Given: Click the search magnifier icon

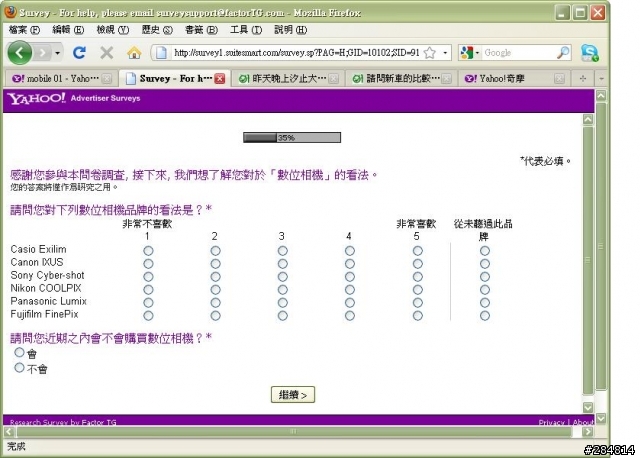Looking at the screenshot, I should [x=563, y=52].
